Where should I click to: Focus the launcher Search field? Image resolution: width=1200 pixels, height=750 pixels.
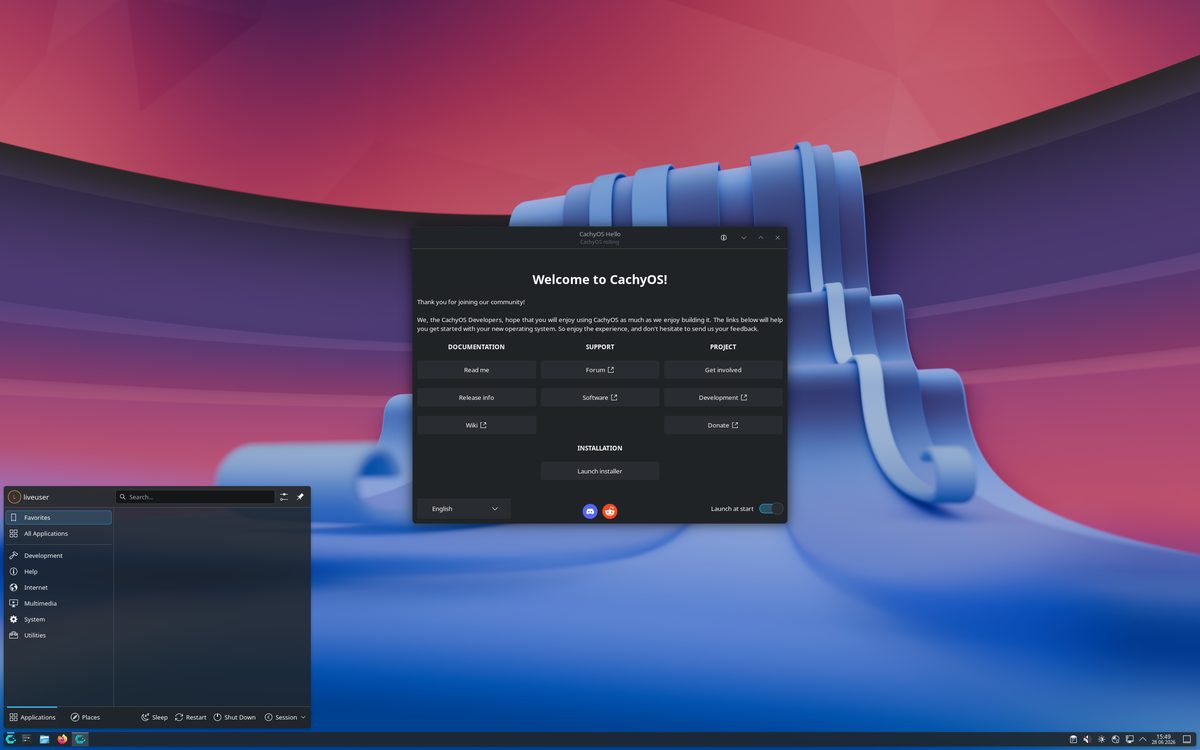[195, 497]
